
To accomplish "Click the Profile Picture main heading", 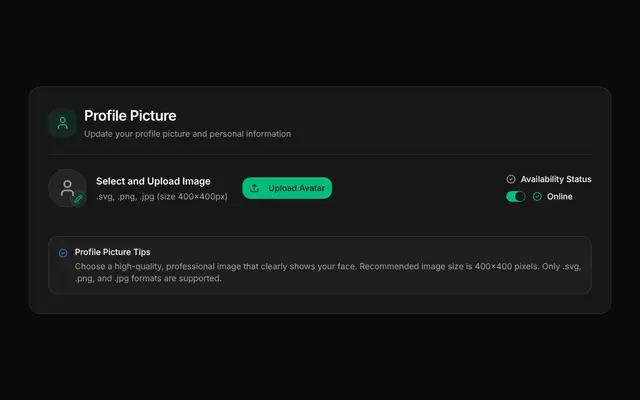I will [x=130, y=116].
